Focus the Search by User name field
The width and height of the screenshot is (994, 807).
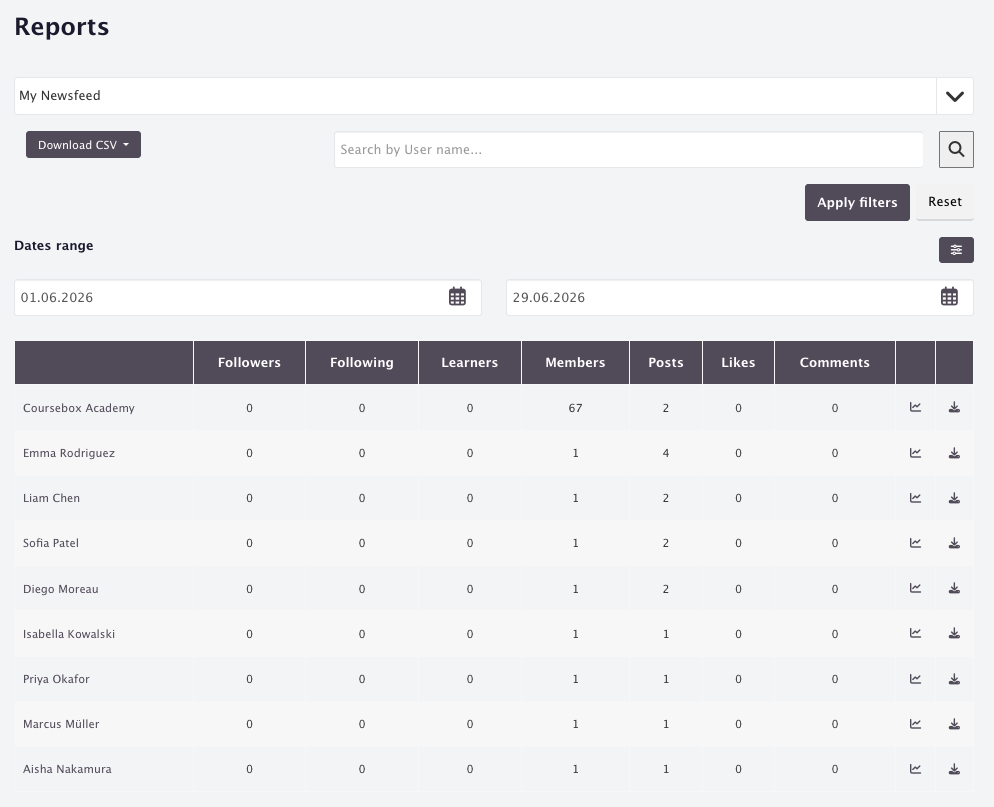[x=628, y=150]
